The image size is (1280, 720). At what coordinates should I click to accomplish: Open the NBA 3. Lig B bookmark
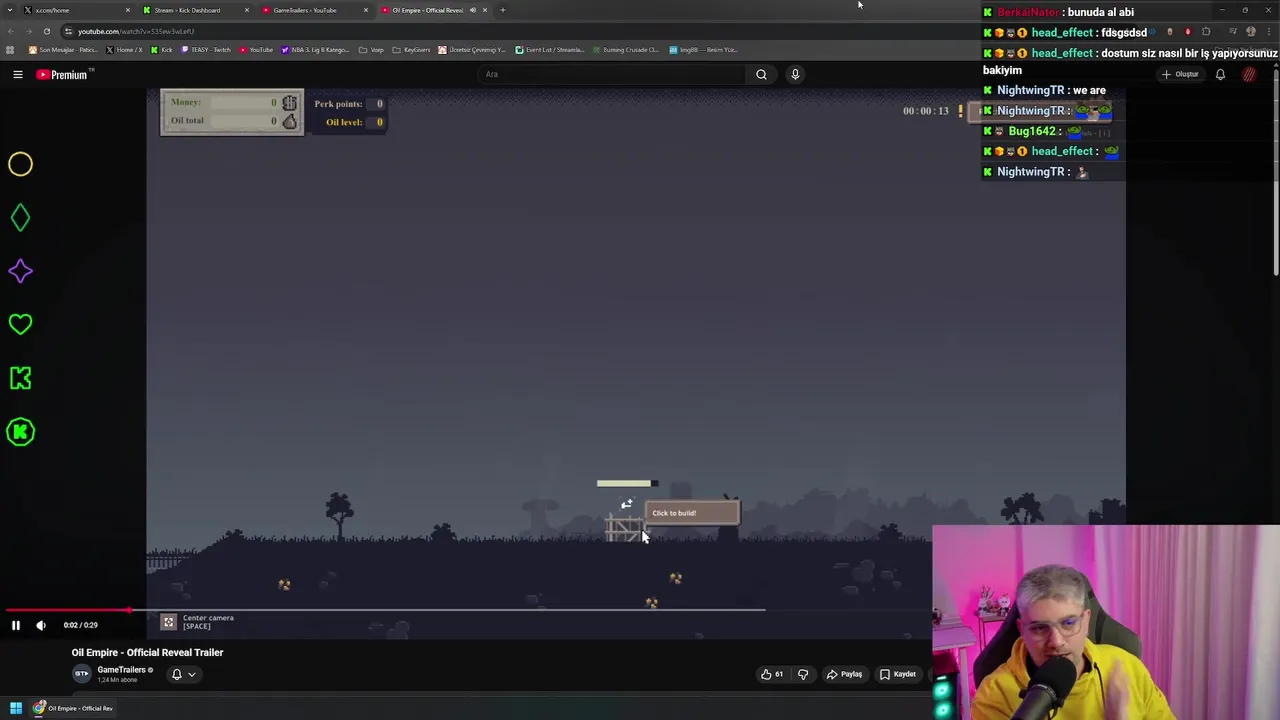click(315, 50)
